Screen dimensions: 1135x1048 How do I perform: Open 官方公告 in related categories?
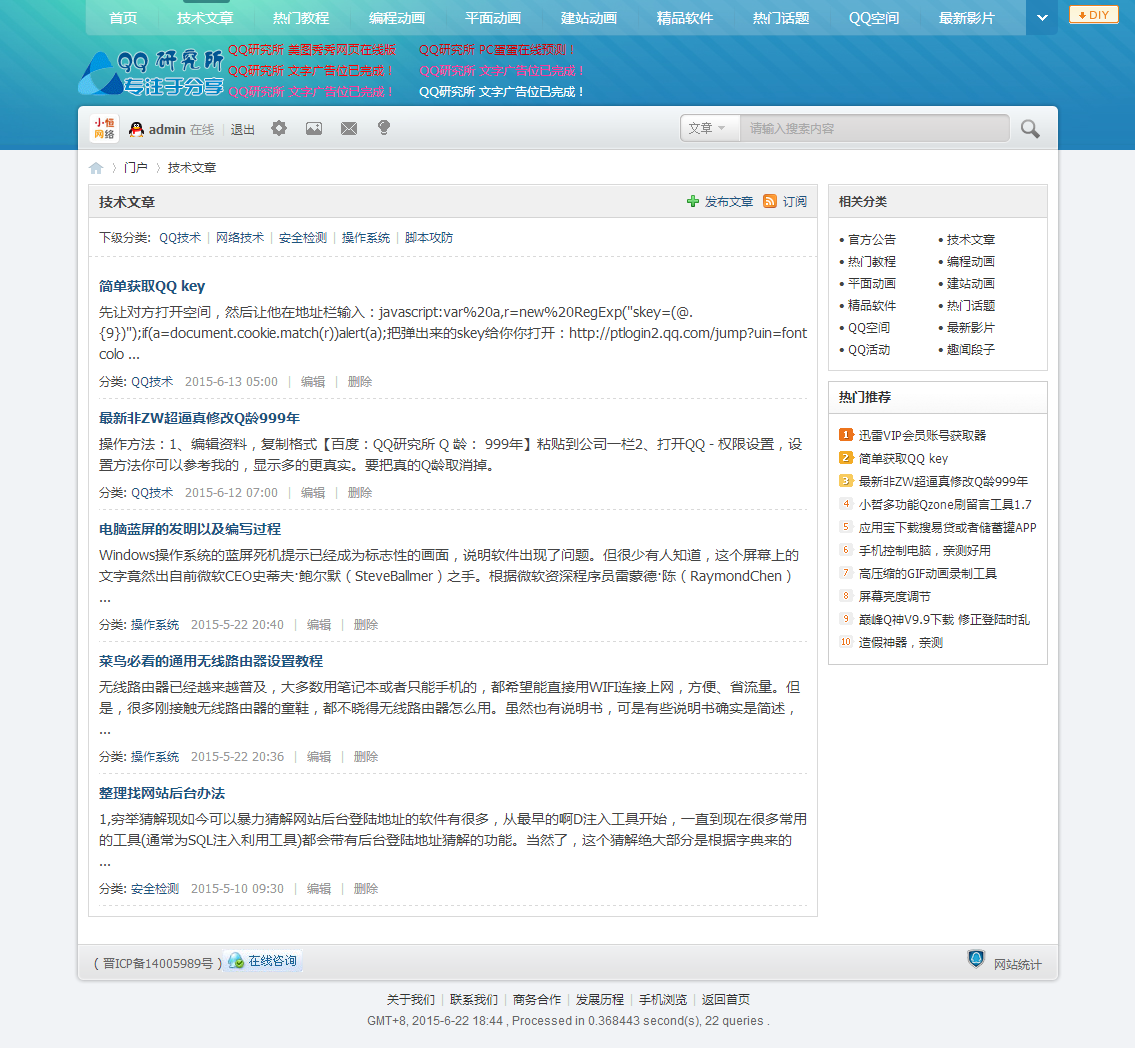click(872, 240)
